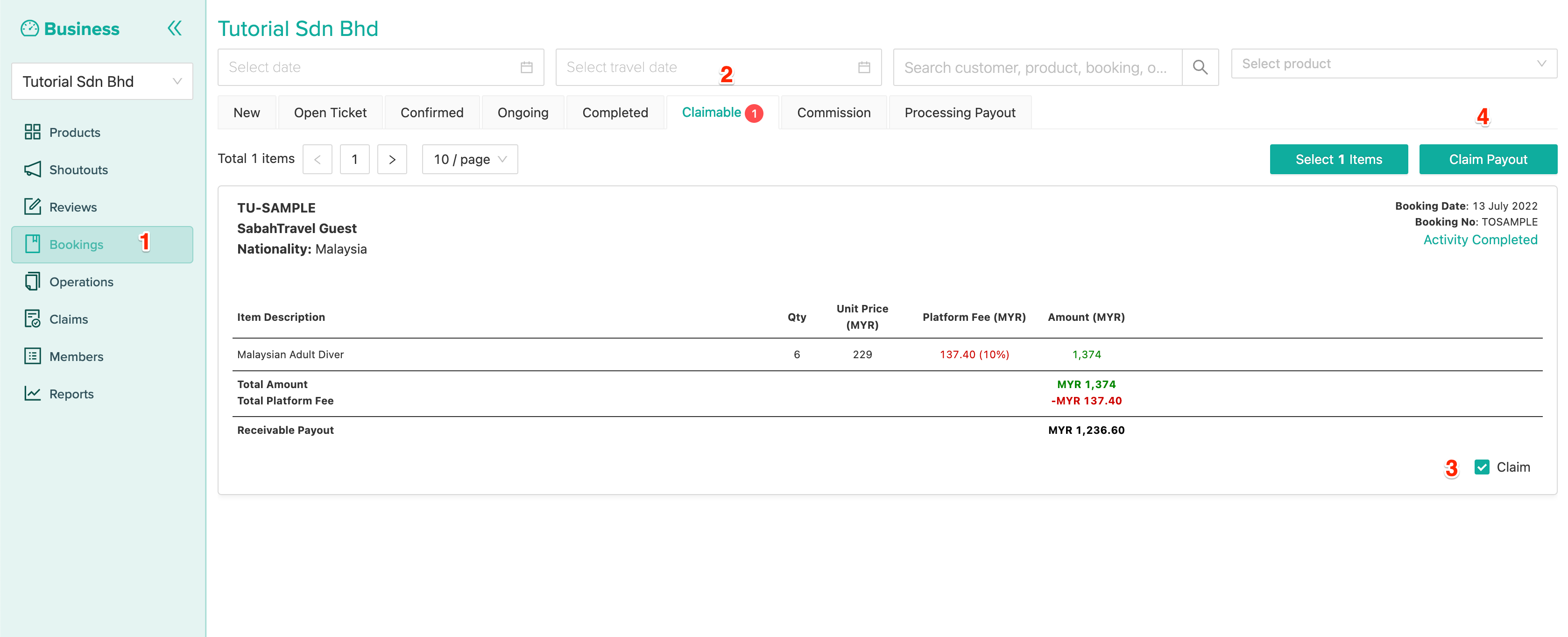
Task: Switch to the Commission tab
Action: coord(833,113)
